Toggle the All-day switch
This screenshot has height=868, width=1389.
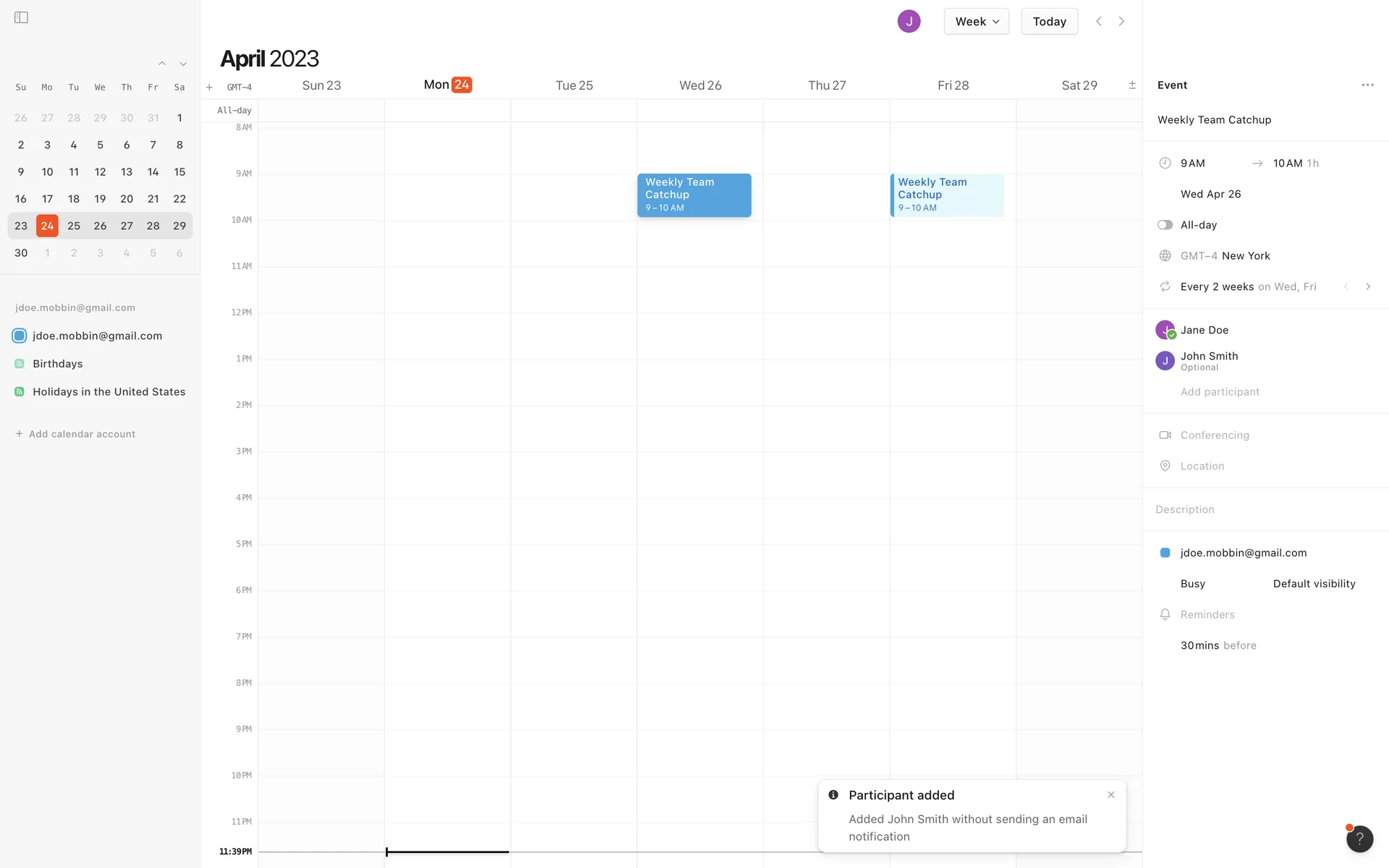1165,225
